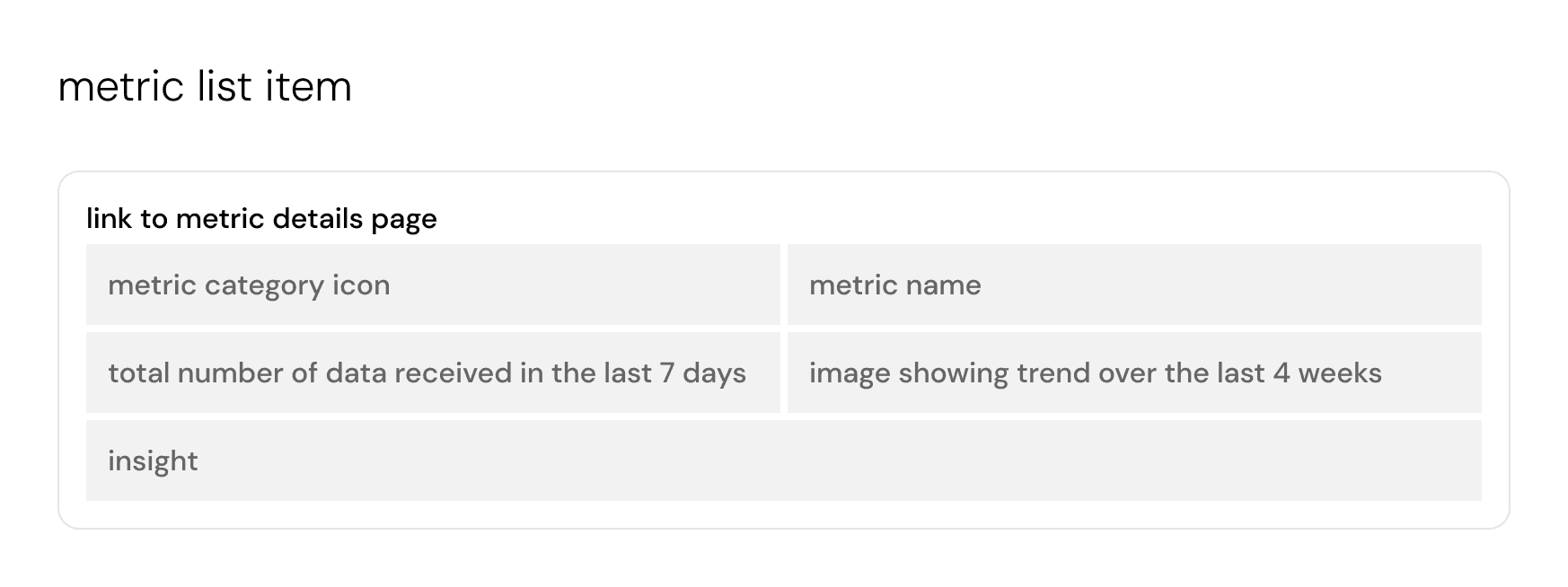Click the insight placeholder row
The image size is (1568, 587).
point(784,460)
